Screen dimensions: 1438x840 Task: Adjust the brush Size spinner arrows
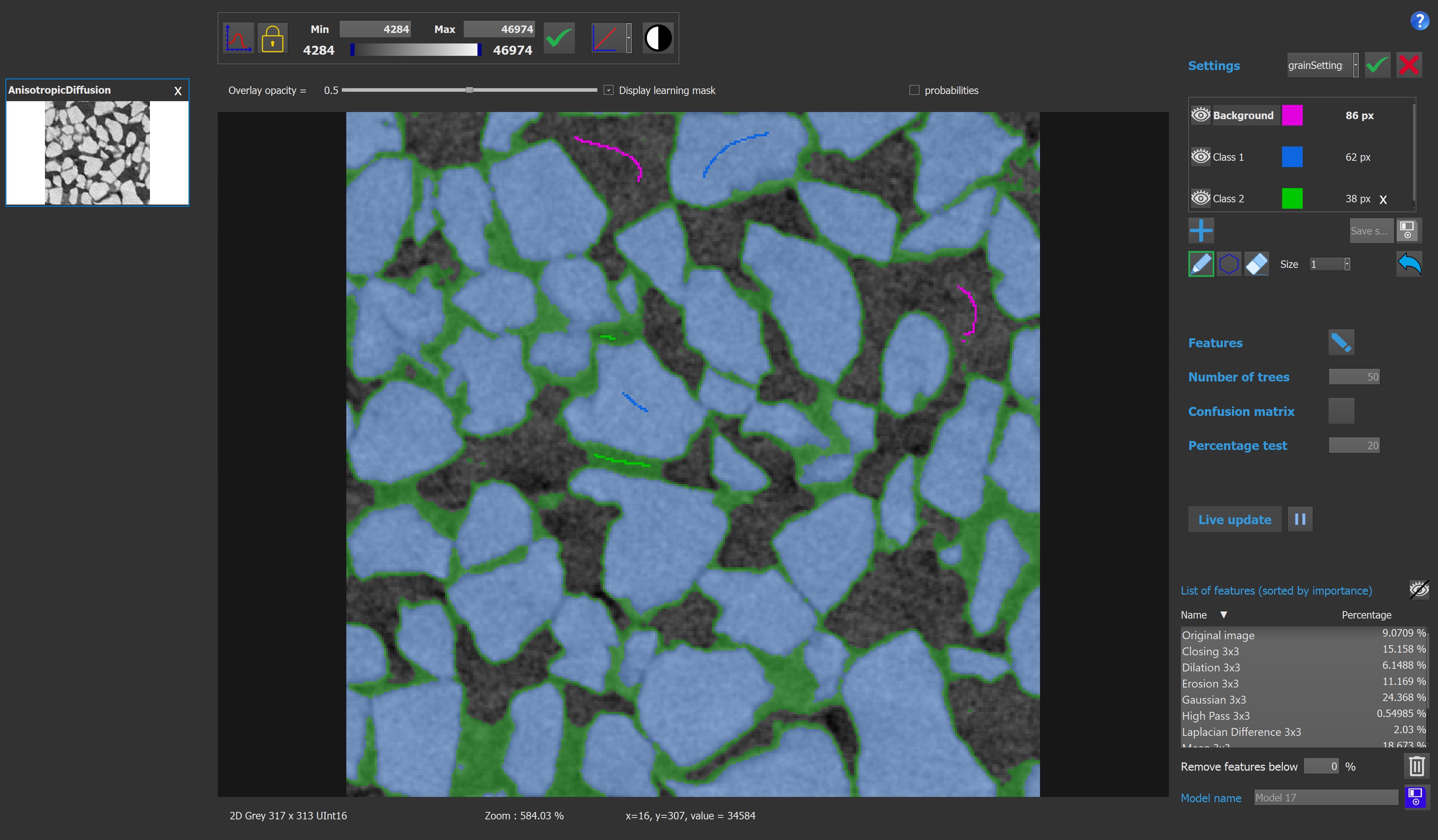[x=1347, y=264]
